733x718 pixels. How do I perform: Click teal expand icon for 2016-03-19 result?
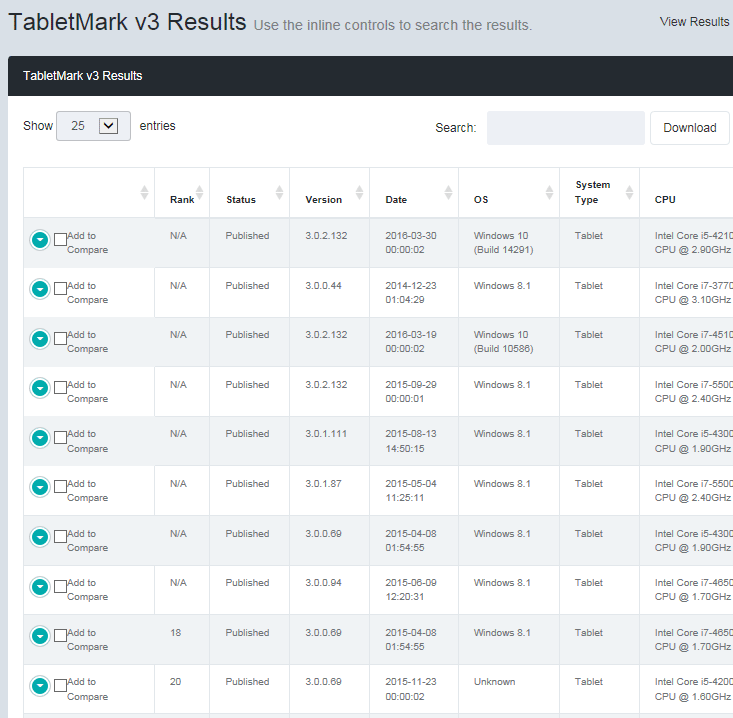(40, 339)
